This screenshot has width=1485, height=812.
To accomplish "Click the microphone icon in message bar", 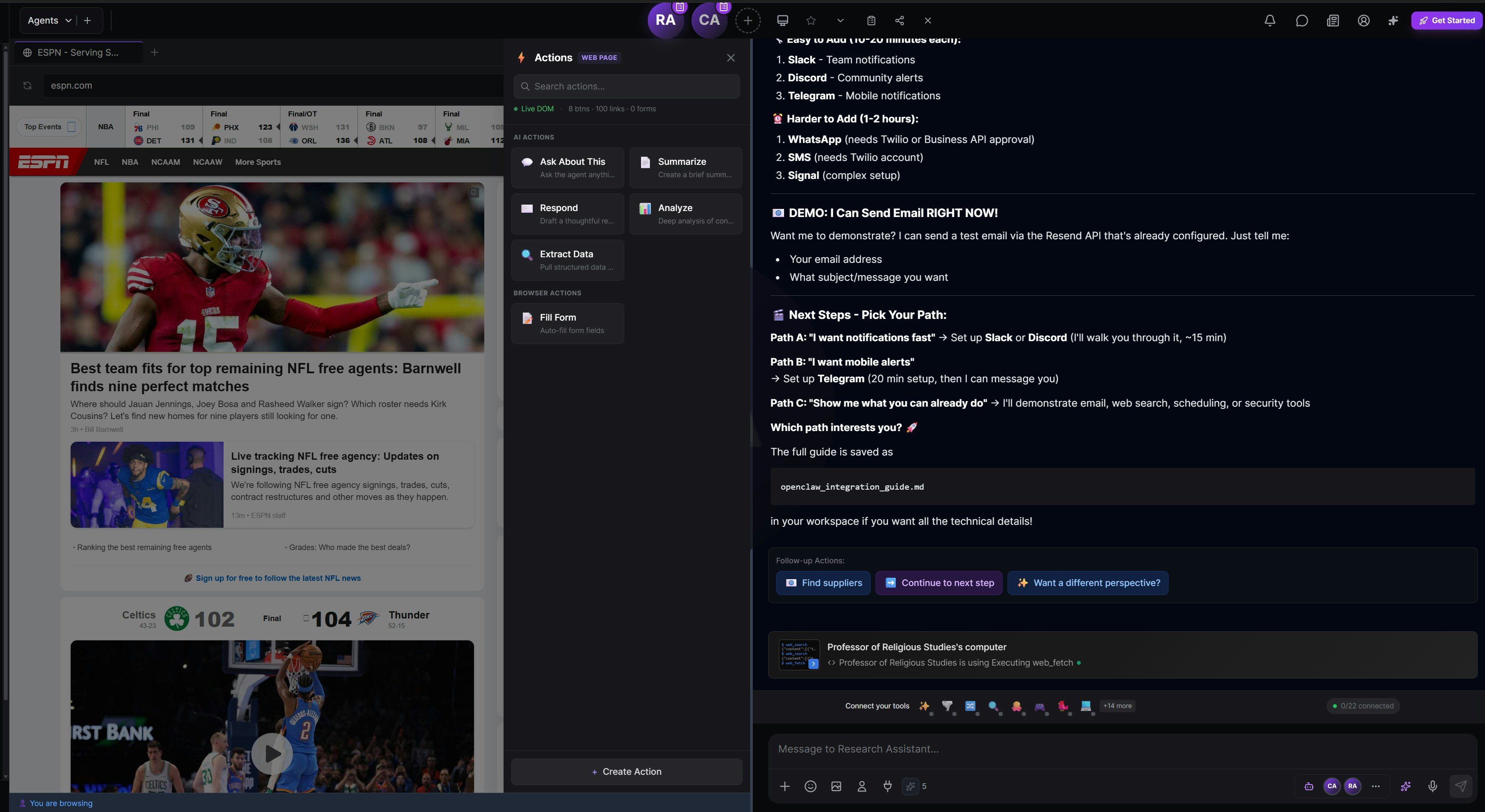I will coord(1432,786).
